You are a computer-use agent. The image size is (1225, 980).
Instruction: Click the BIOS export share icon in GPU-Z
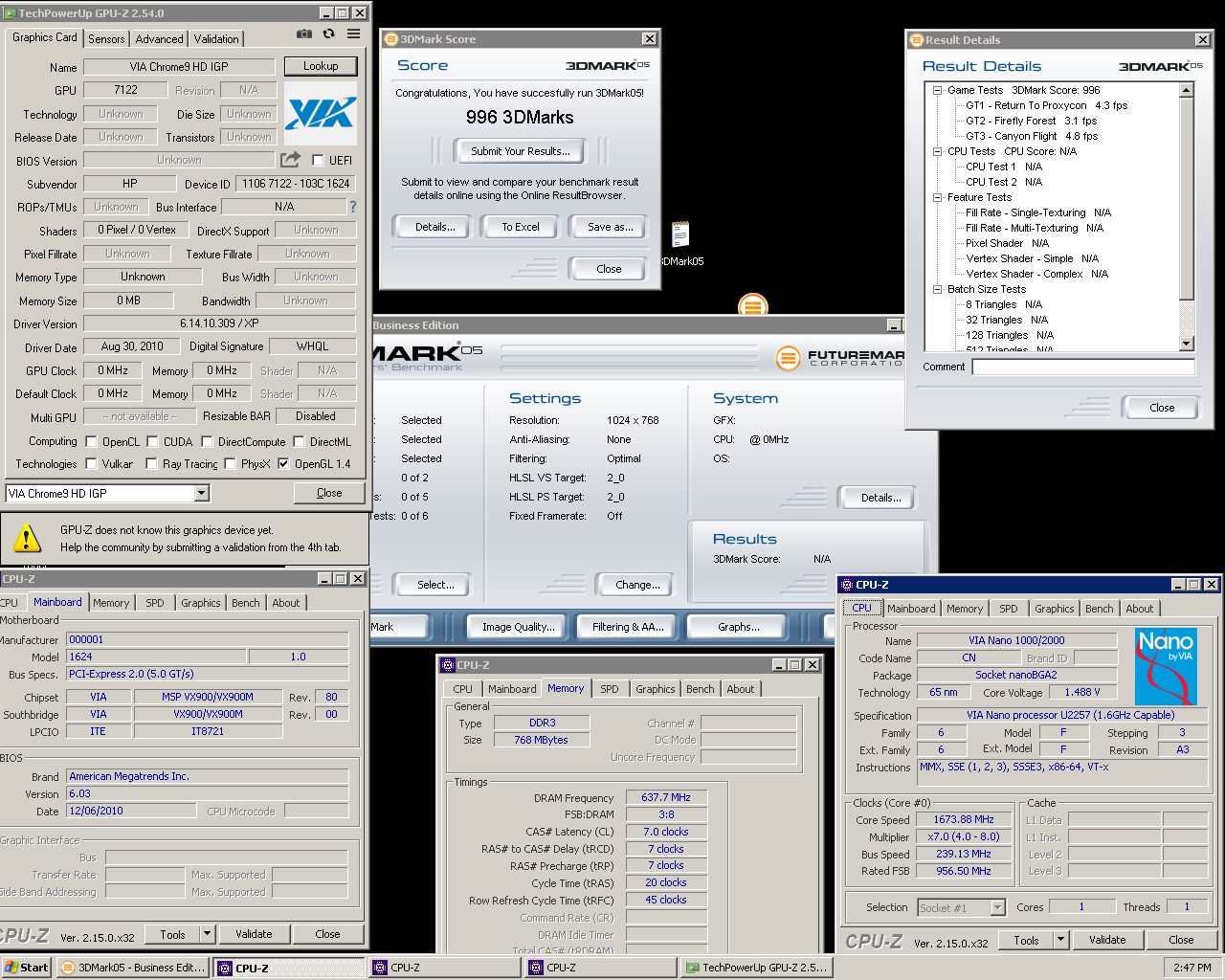(x=291, y=160)
